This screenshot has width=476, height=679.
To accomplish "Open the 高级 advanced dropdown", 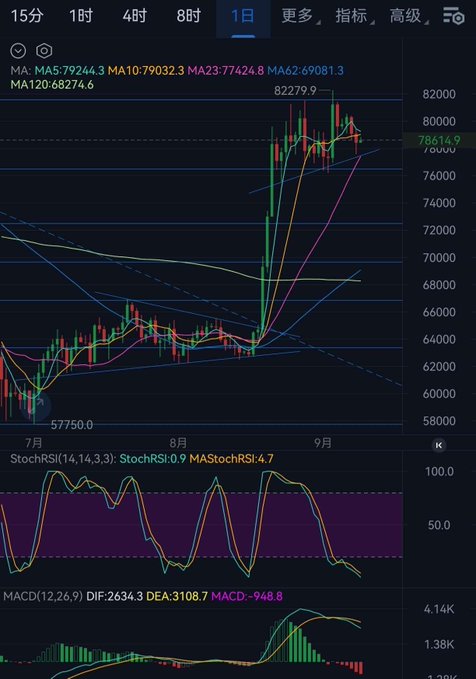I will [408, 16].
